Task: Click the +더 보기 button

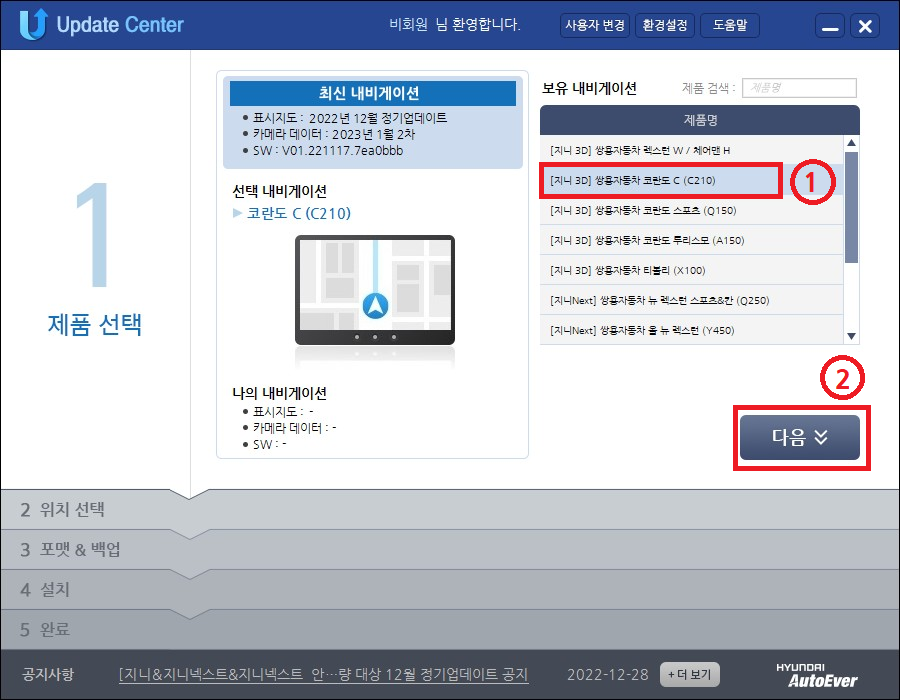Action: (x=689, y=674)
